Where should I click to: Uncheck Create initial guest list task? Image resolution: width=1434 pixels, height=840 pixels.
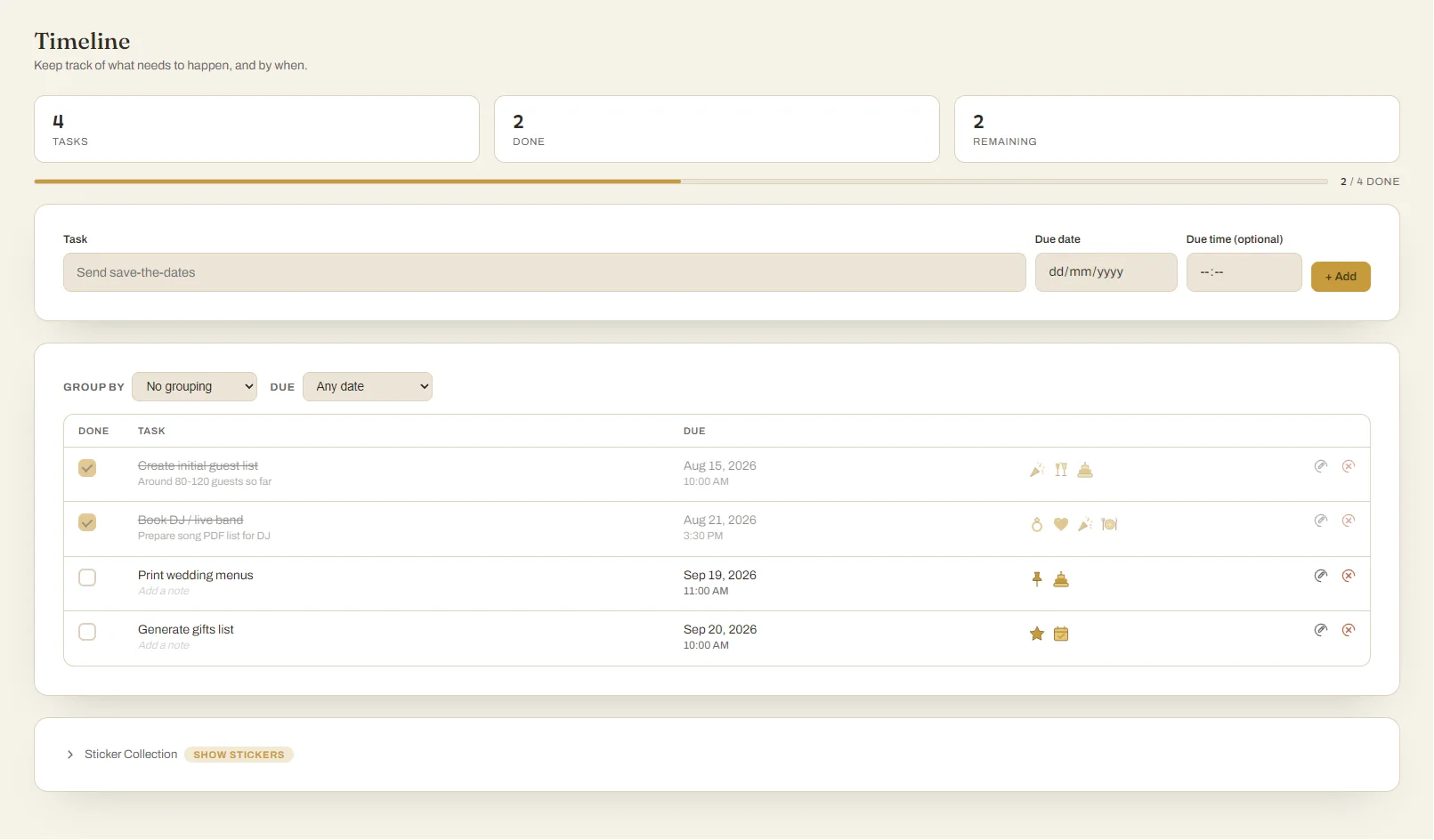tap(87, 468)
